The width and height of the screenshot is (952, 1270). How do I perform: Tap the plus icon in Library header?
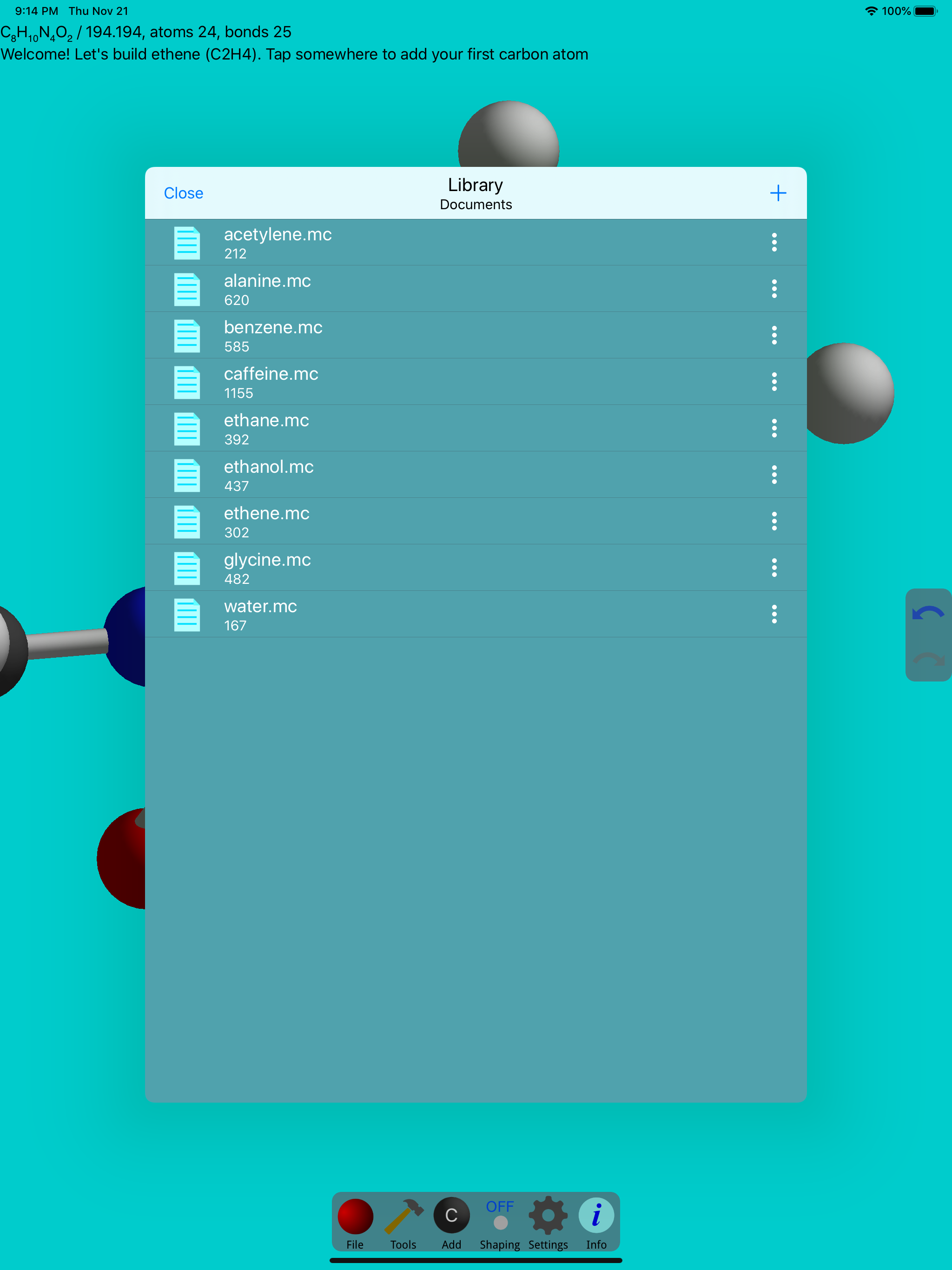pyautogui.click(x=777, y=193)
